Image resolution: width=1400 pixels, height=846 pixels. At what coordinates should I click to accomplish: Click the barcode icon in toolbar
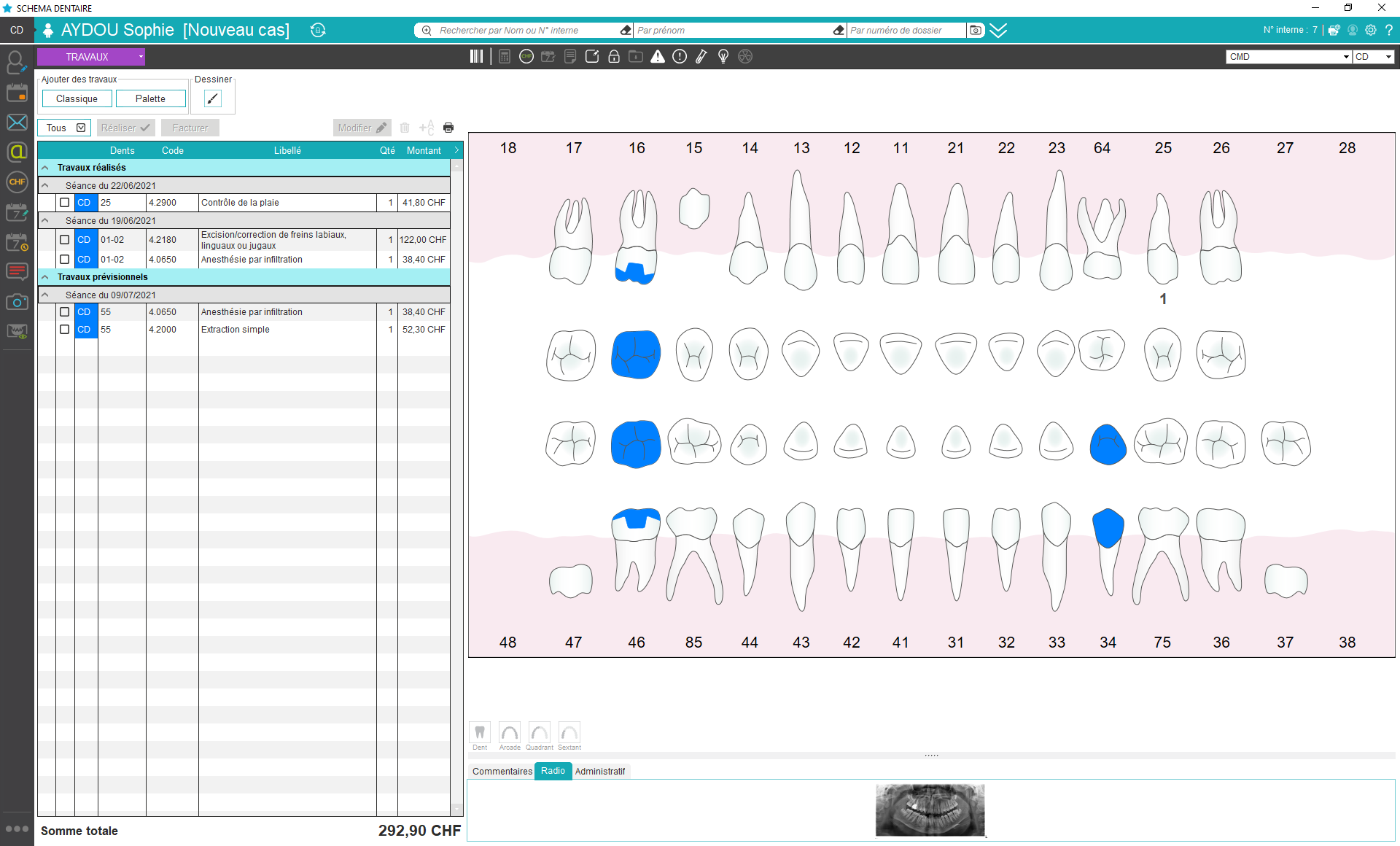tap(476, 57)
